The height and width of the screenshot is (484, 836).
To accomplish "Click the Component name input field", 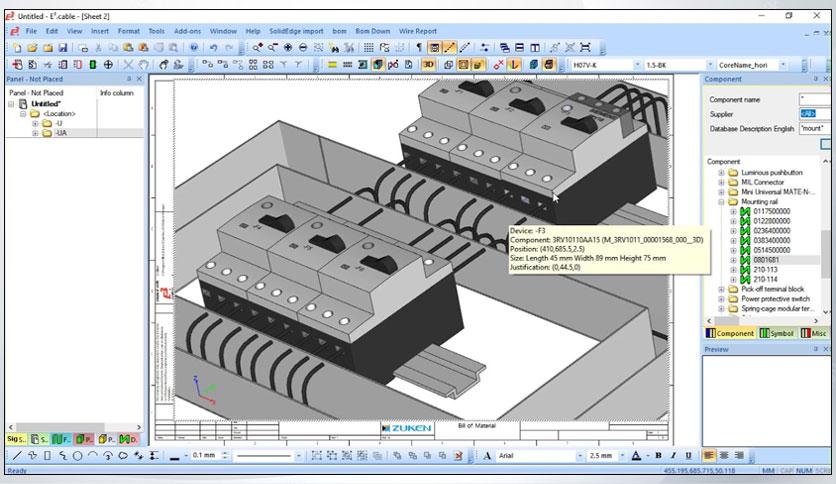I will [815, 99].
